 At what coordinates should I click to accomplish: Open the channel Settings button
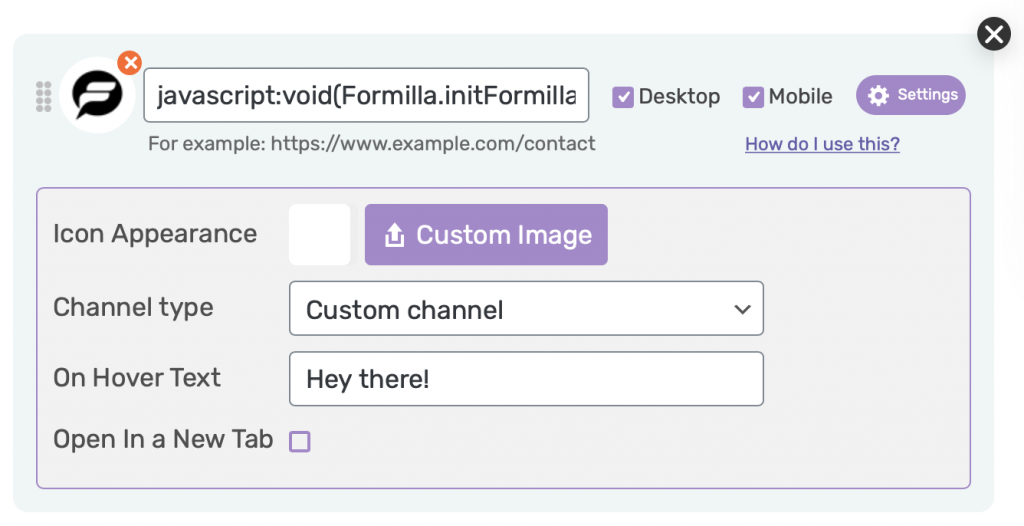pos(910,95)
